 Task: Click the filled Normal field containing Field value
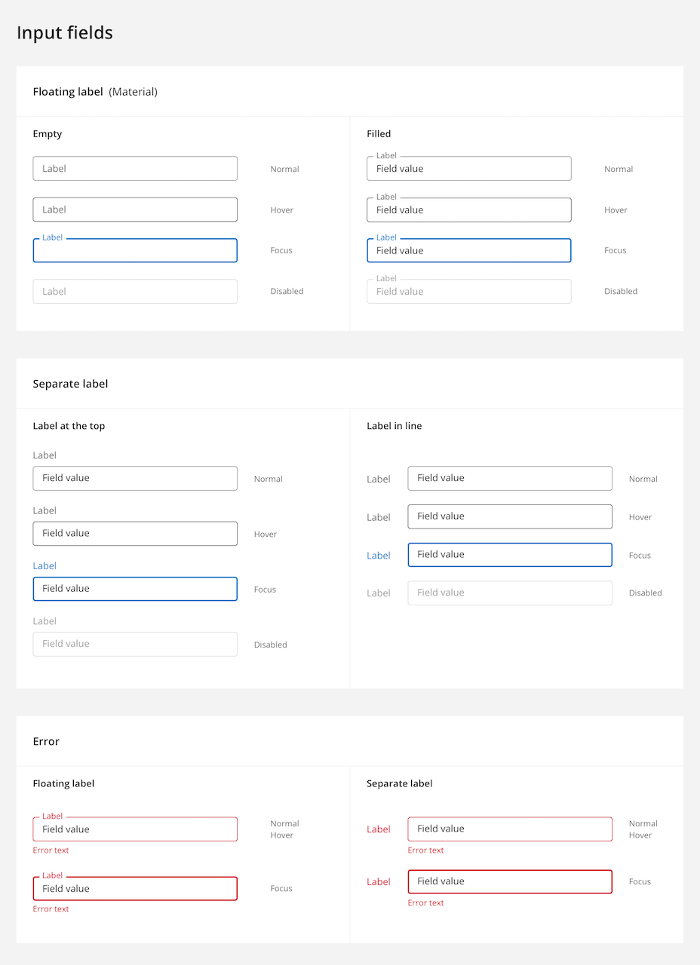coord(468,168)
